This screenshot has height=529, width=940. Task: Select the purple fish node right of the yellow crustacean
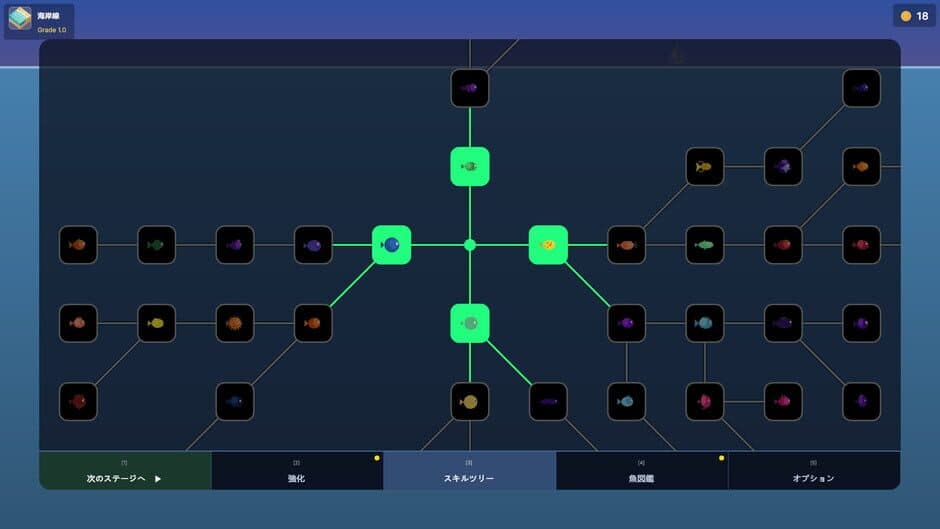(x=783, y=166)
